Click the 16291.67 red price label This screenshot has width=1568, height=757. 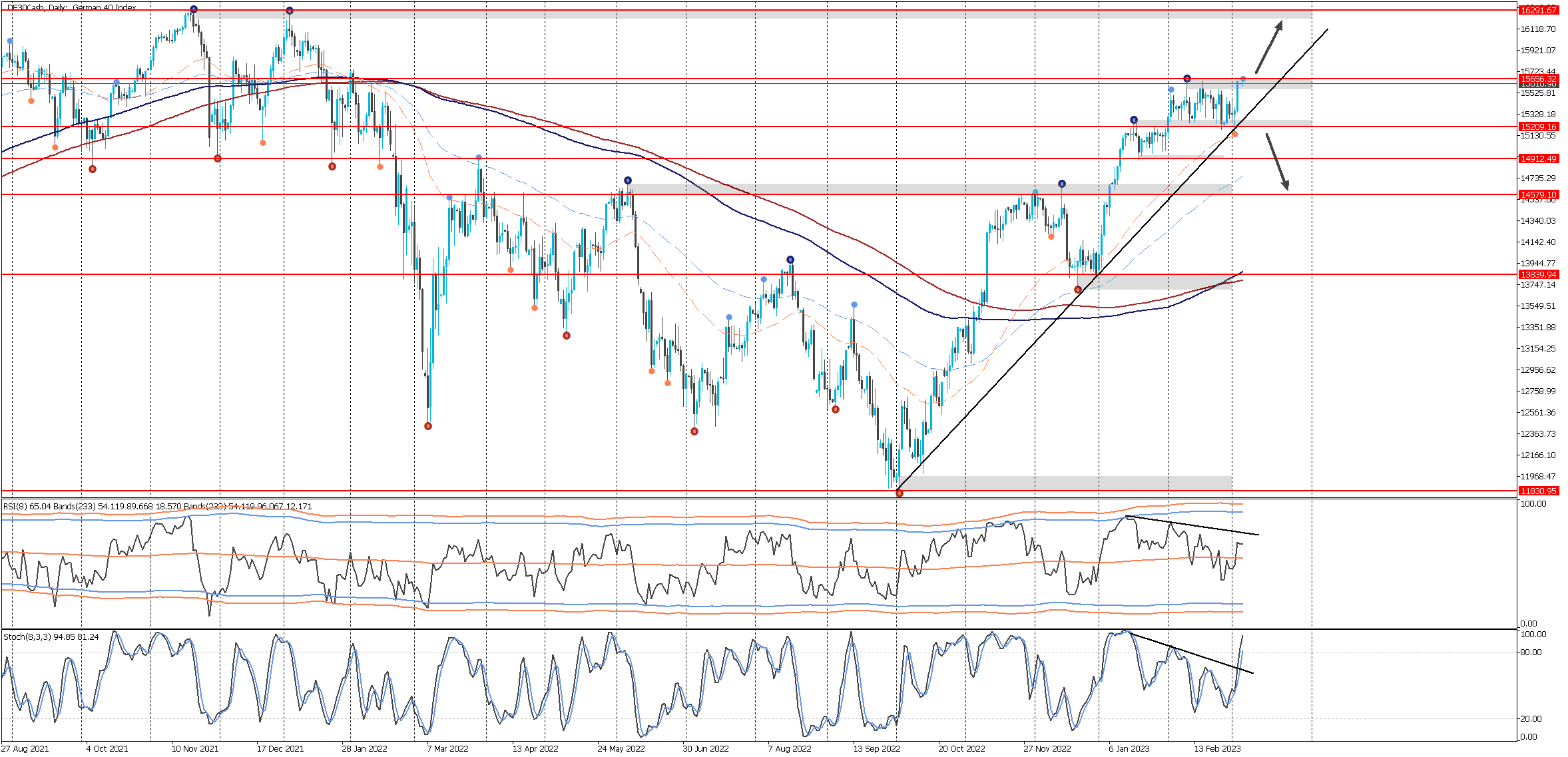1538,10
